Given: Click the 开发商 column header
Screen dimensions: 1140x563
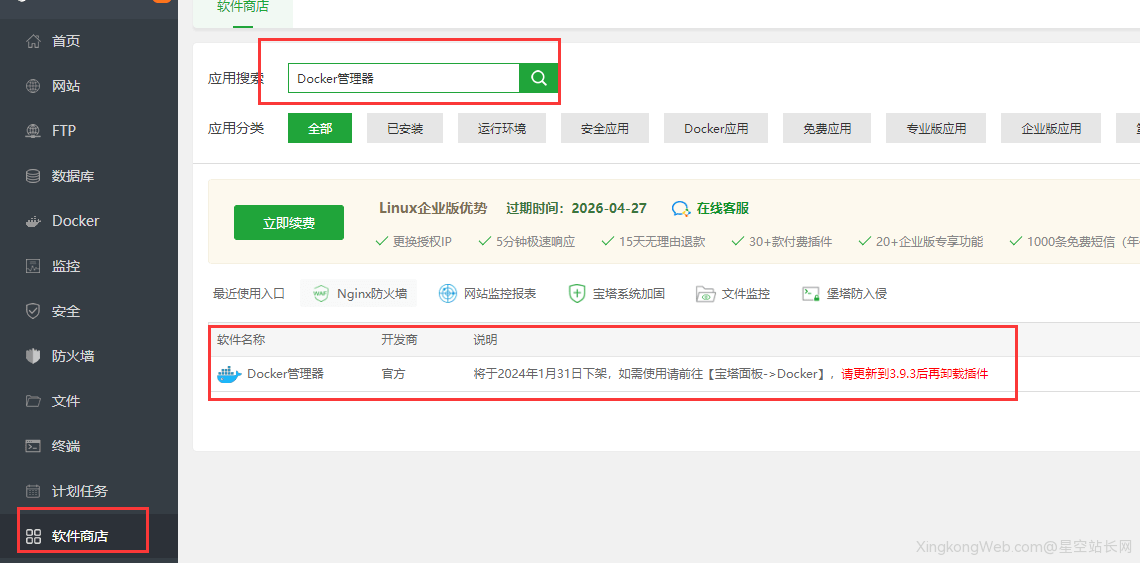Looking at the screenshot, I should [399, 340].
